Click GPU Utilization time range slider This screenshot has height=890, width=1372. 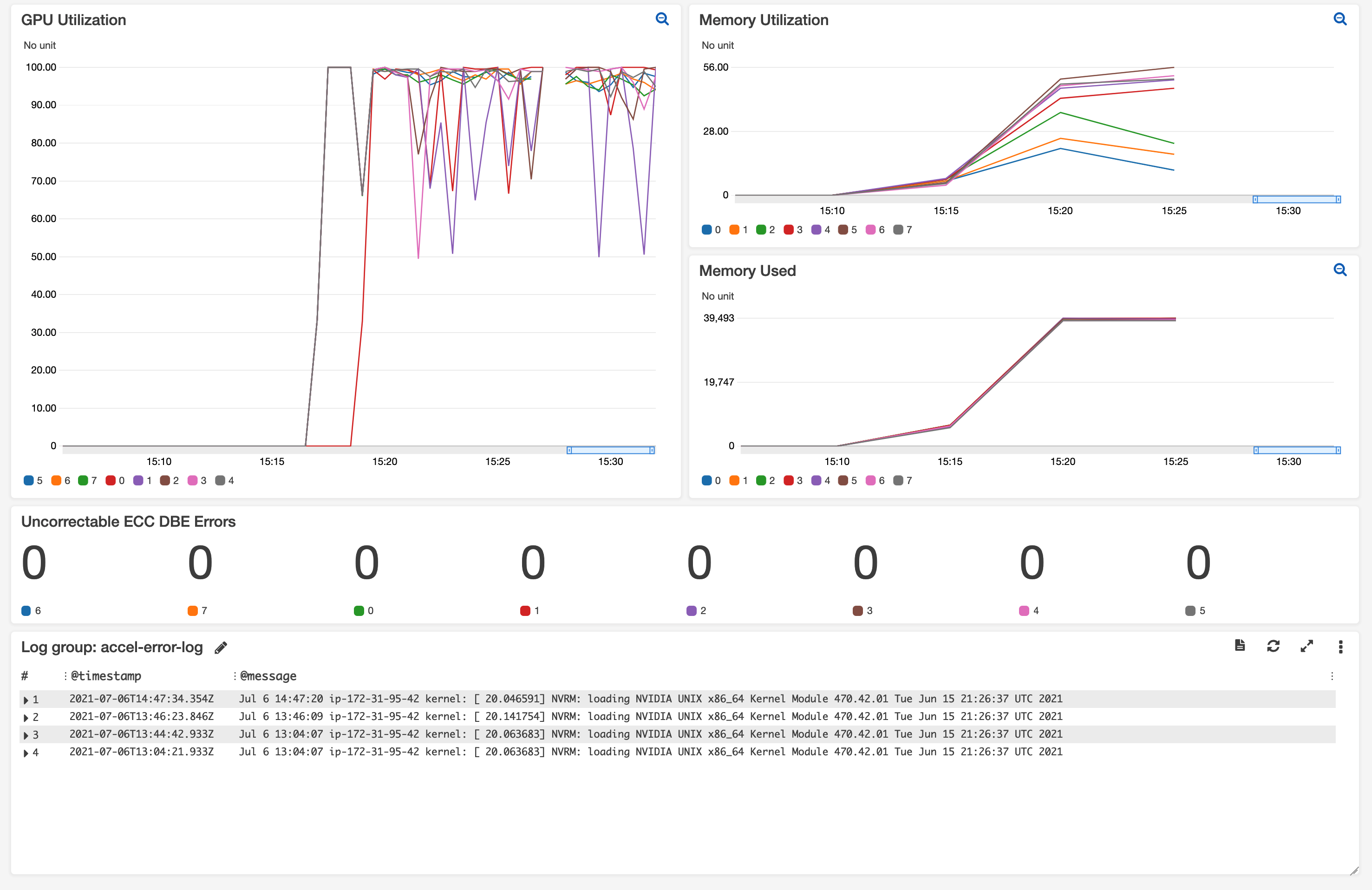click(610, 450)
